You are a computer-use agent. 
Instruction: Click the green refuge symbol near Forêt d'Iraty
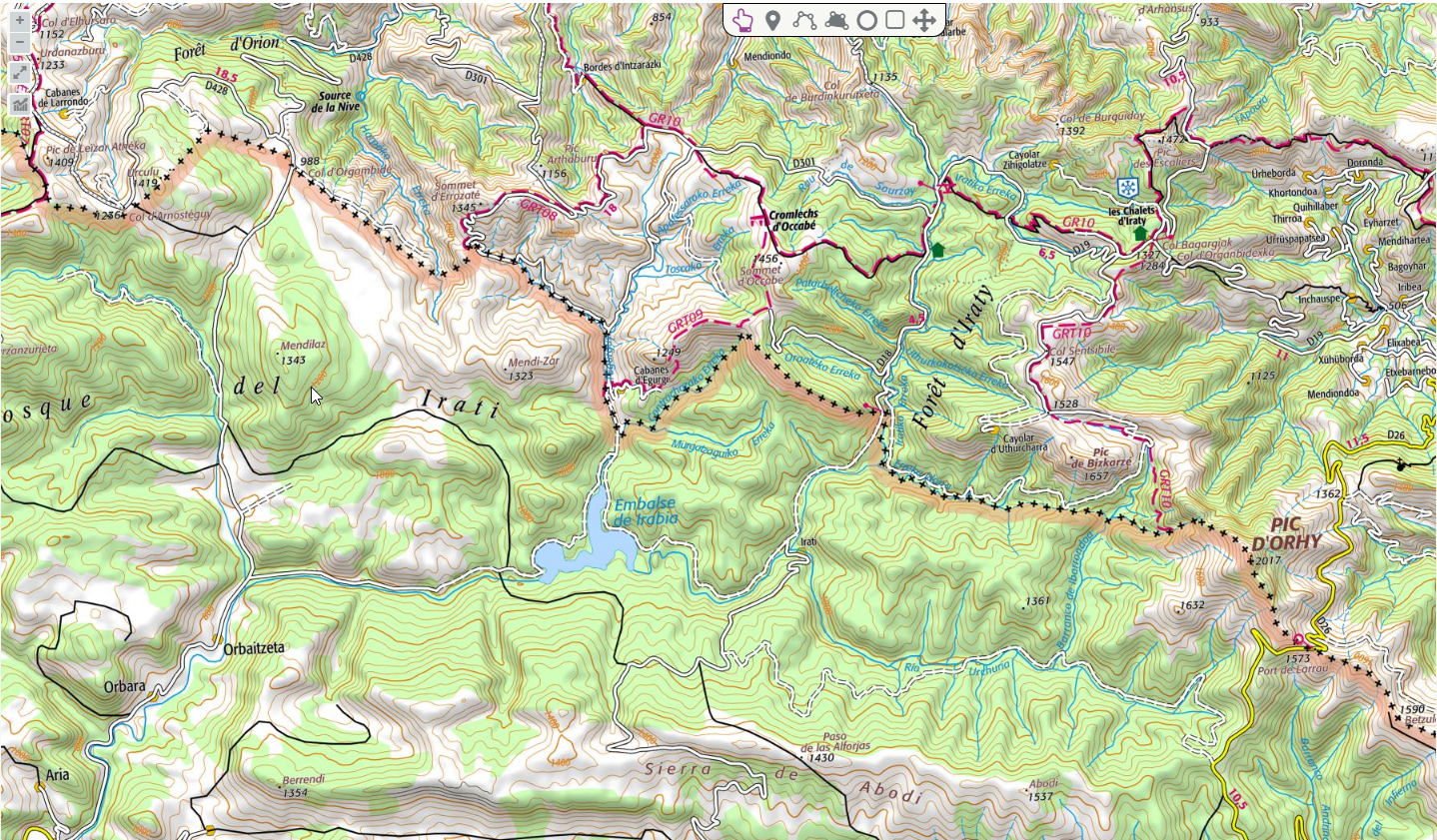tap(937, 251)
